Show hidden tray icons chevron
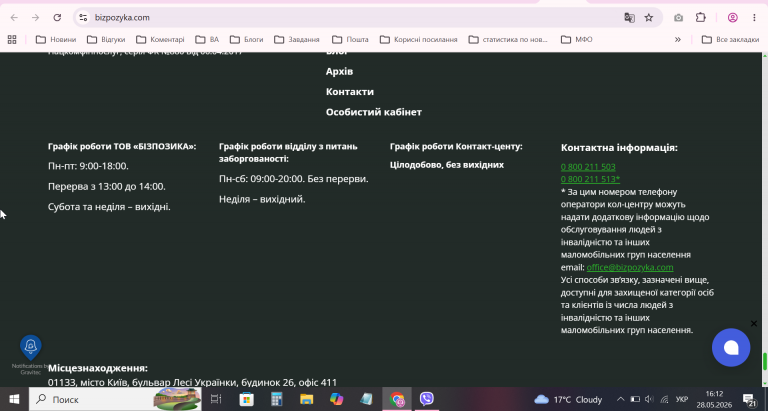This screenshot has height=411, width=768. tap(620, 399)
